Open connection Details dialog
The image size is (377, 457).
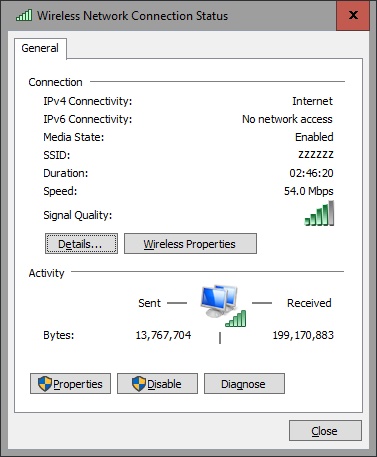pos(81,244)
